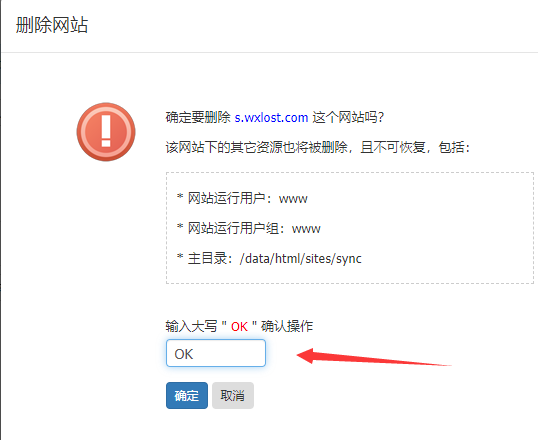
Task: Select the 主目录 label
Action: [x=208, y=258]
